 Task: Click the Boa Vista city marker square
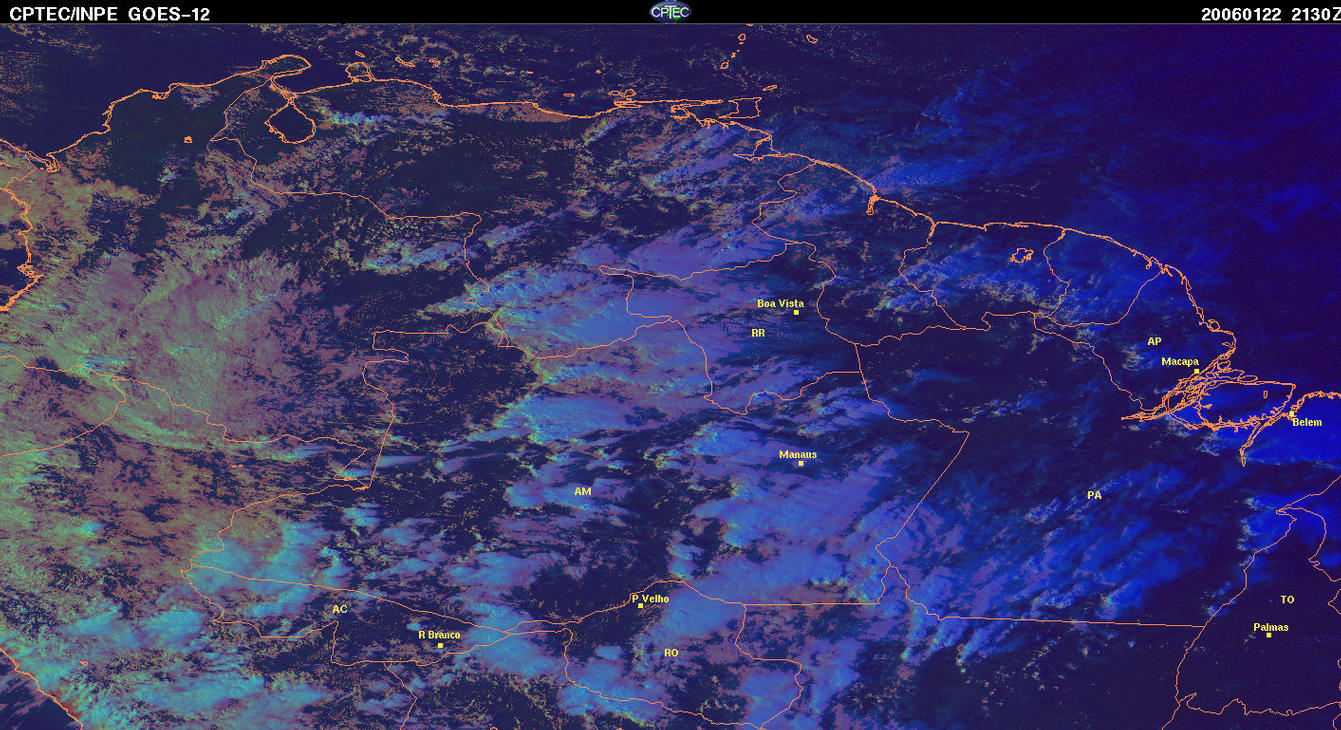[x=797, y=313]
